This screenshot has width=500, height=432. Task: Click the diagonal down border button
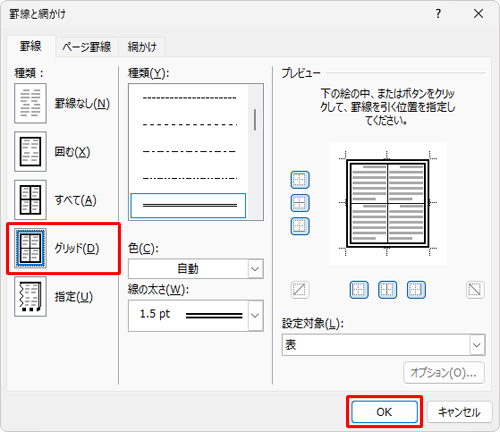[x=475, y=290]
